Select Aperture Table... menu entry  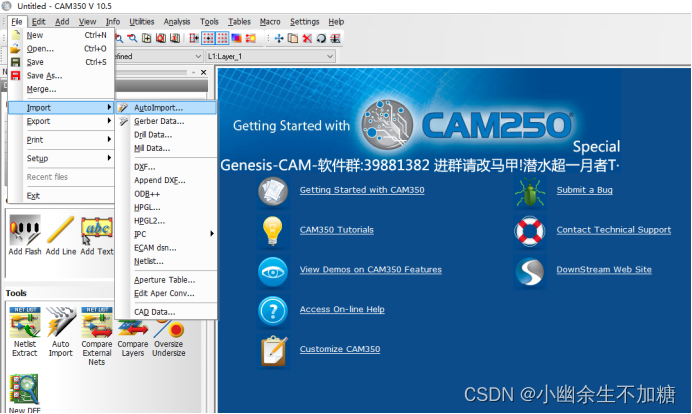[166, 280]
